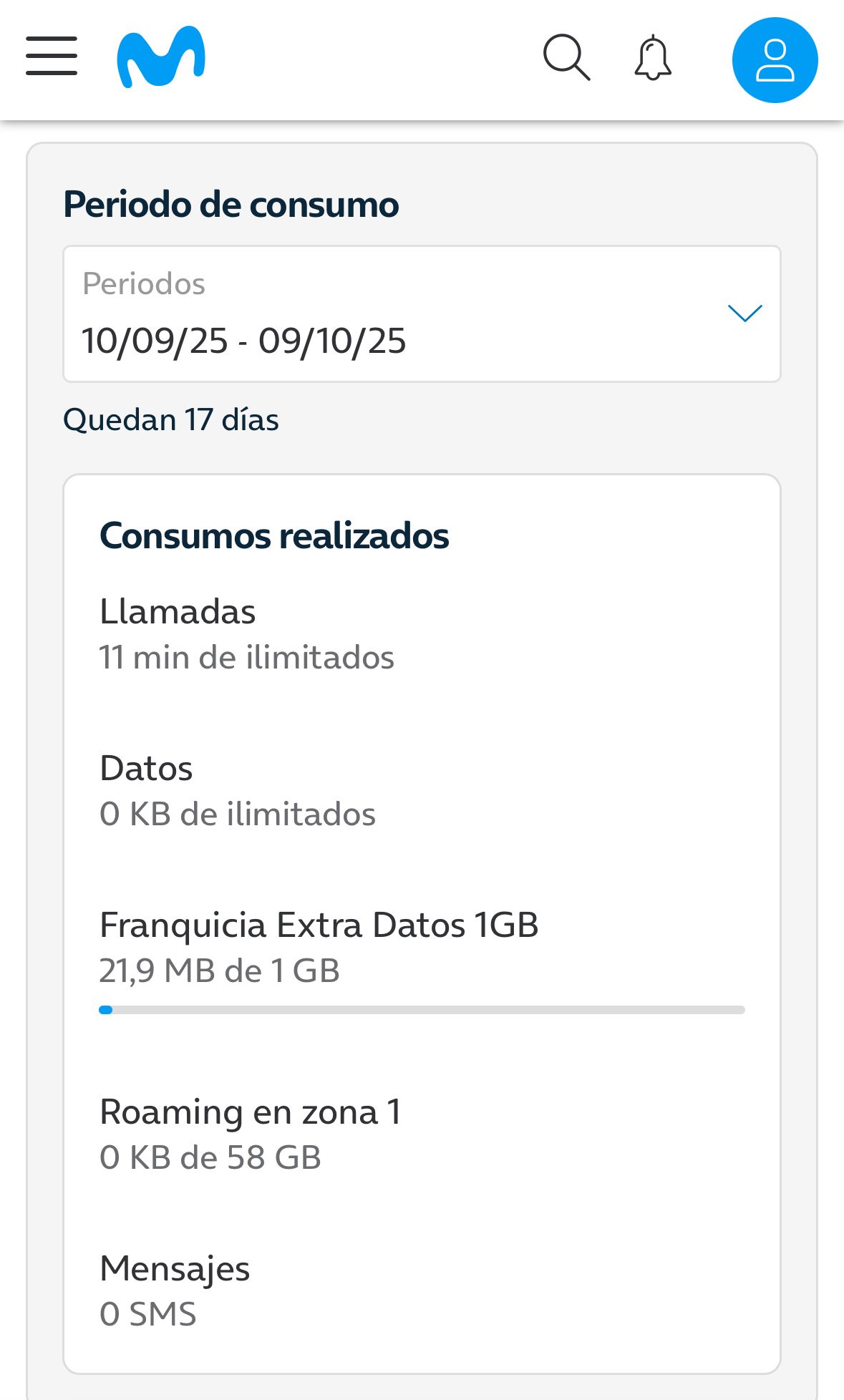The width and height of the screenshot is (844, 1400).
Task: Open the hamburger navigation menu
Action: (x=52, y=57)
